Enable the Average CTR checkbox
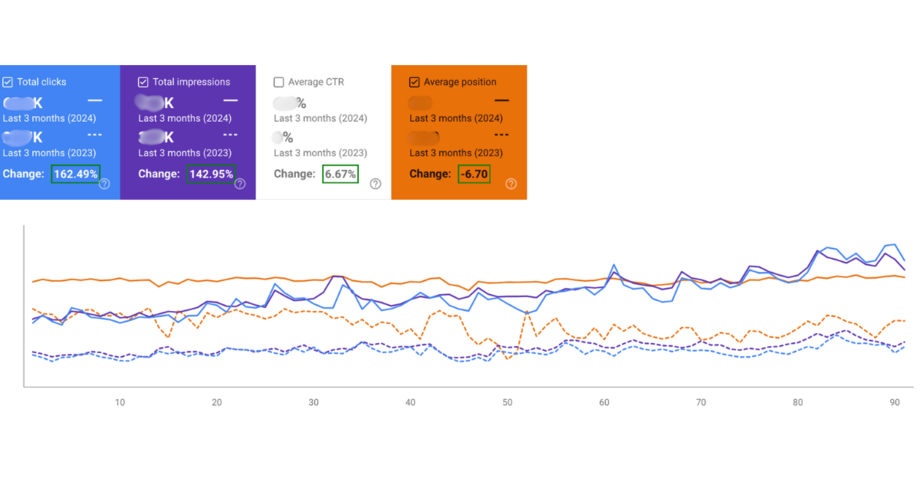Viewport: 920px width, 481px height. 279,82
